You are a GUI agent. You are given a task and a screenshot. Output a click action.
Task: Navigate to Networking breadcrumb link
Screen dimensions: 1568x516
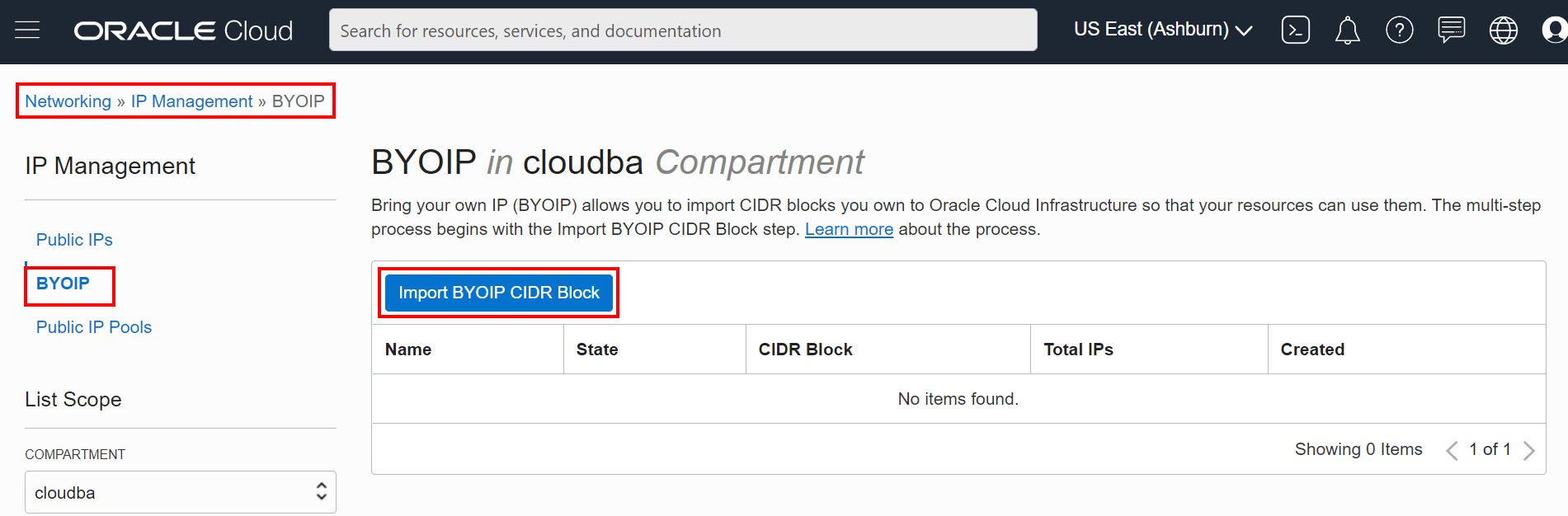[x=68, y=101]
